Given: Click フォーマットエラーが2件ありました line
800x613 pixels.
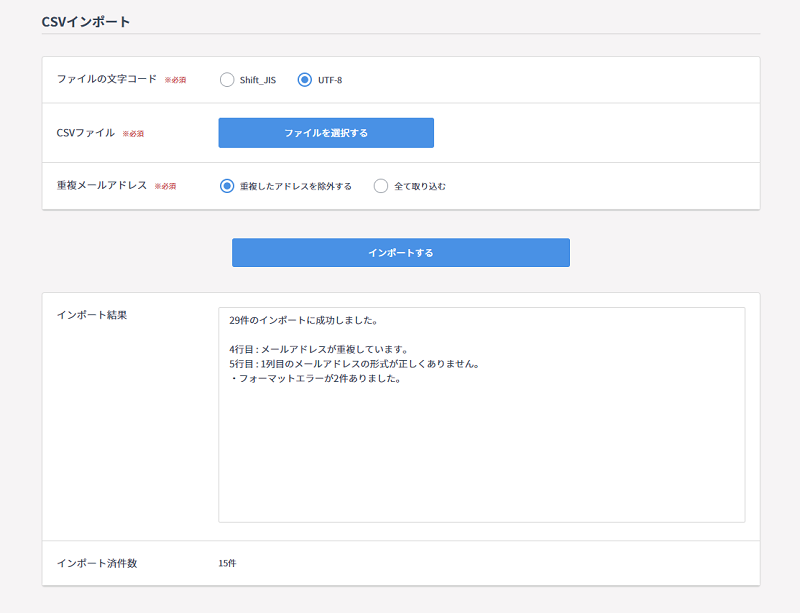Looking at the screenshot, I should point(315,378).
